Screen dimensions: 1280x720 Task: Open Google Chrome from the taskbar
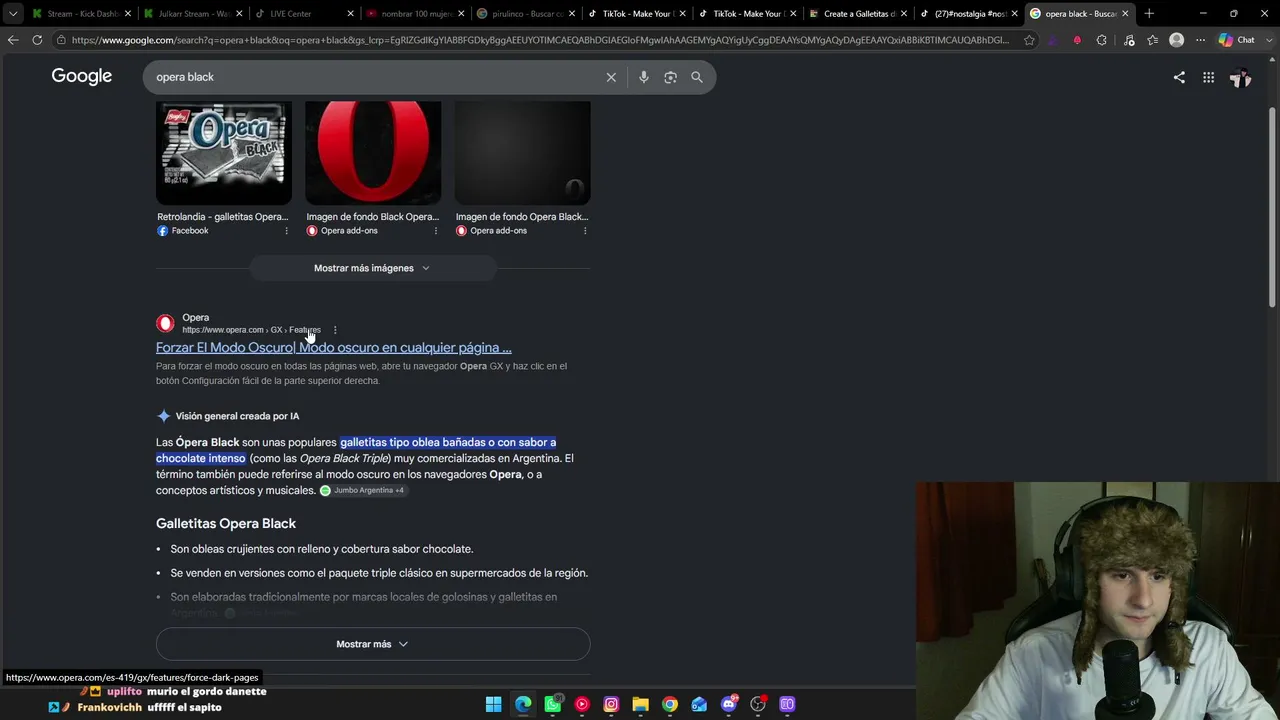pos(670,704)
